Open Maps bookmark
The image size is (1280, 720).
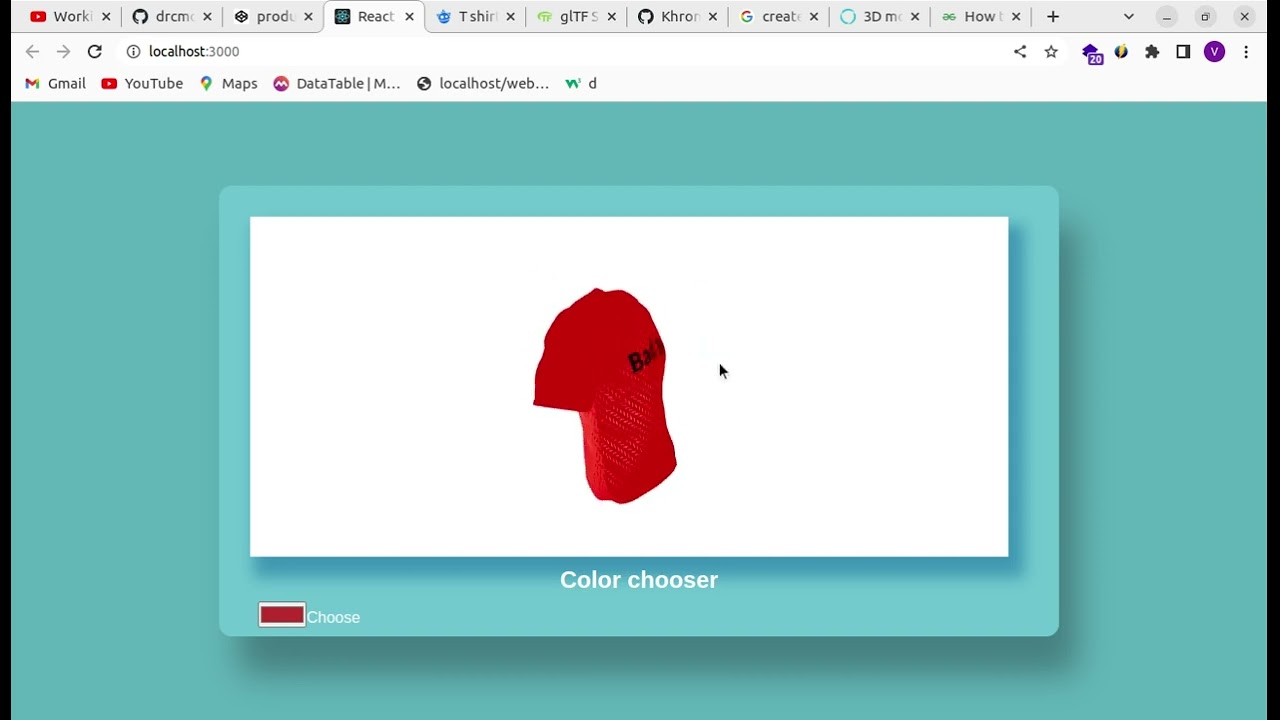point(228,84)
